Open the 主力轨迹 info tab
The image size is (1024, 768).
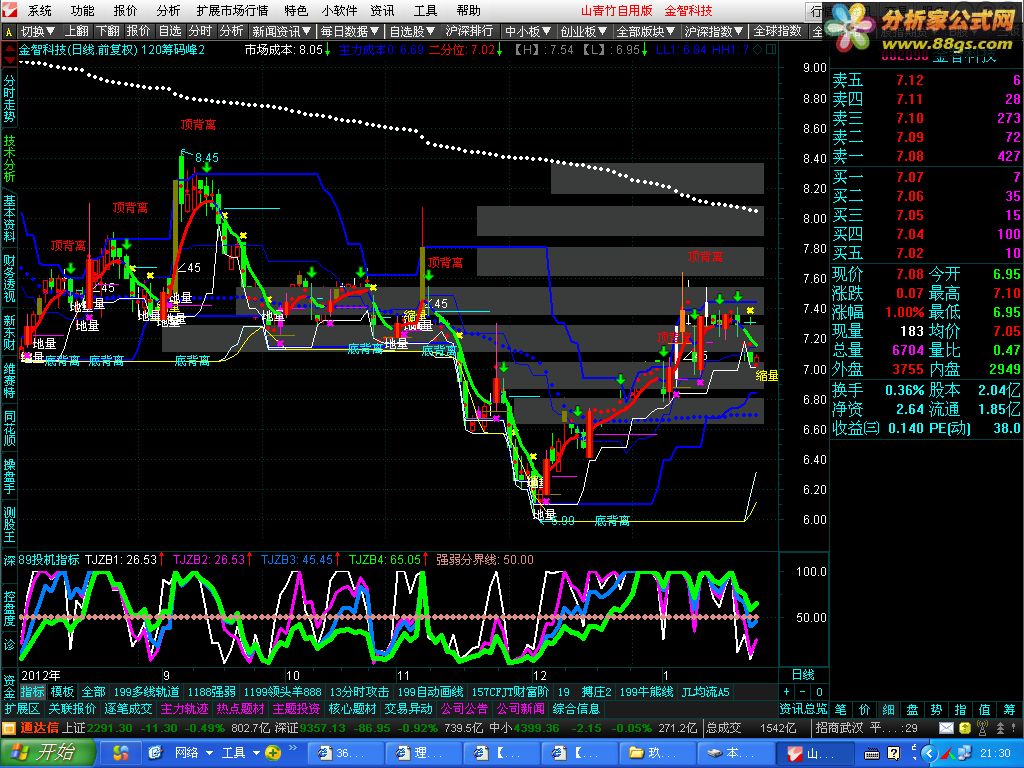click(x=184, y=709)
